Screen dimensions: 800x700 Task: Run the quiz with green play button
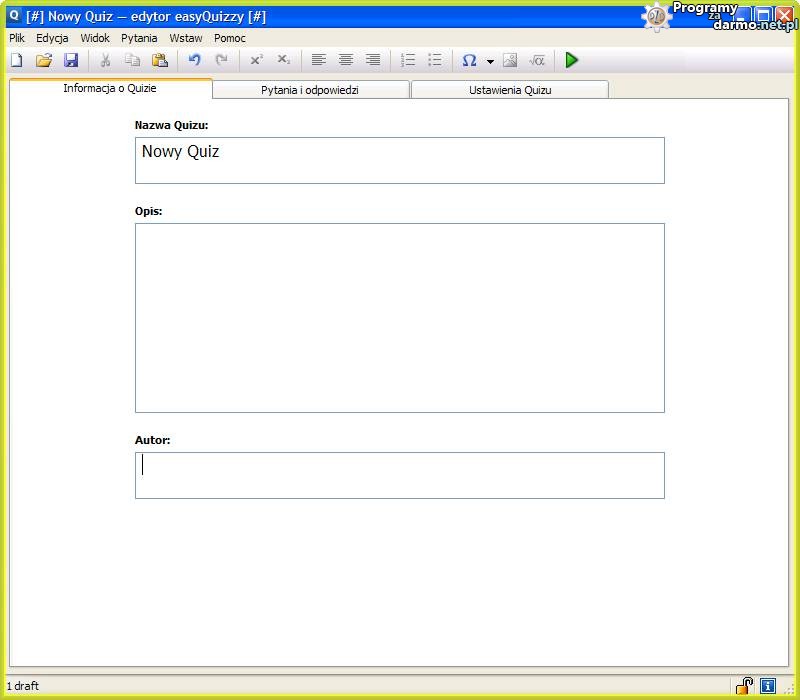coord(572,60)
